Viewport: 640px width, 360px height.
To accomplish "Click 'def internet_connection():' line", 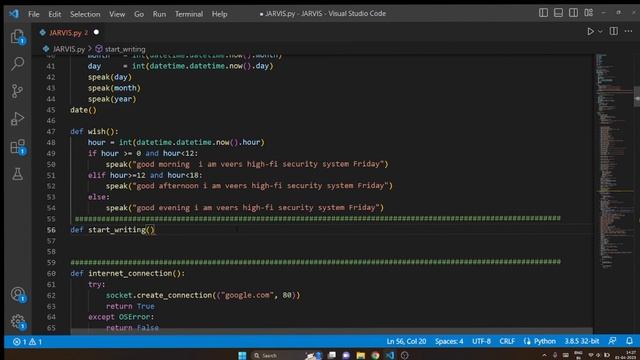I will point(127,273).
